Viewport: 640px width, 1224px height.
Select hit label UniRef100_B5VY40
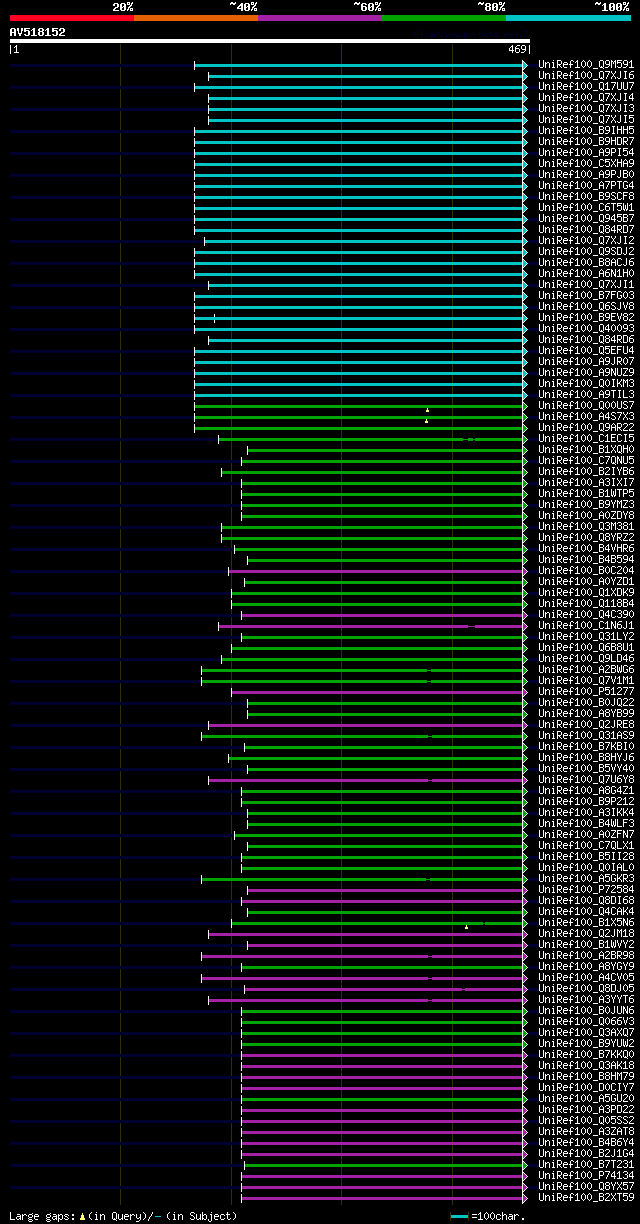click(586, 769)
